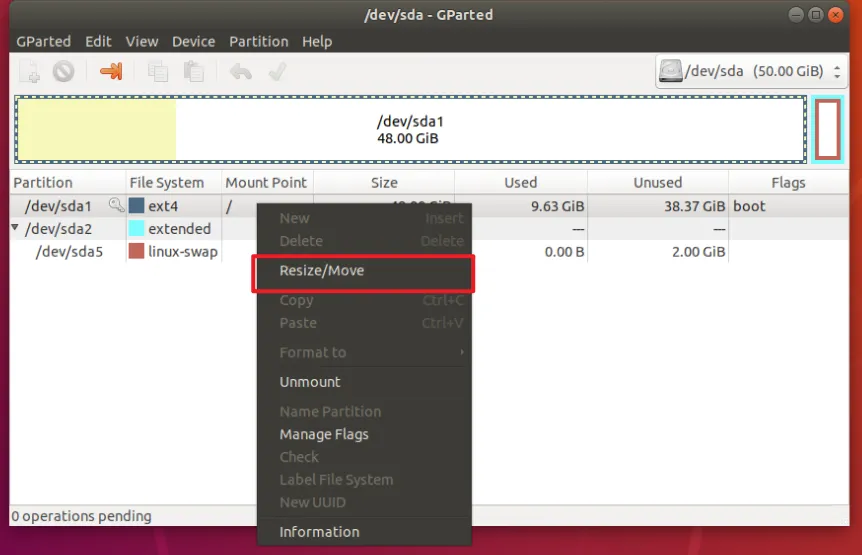Click the 2.00 GiB unused value
Screen dimensions: 862x555
click(x=699, y=252)
